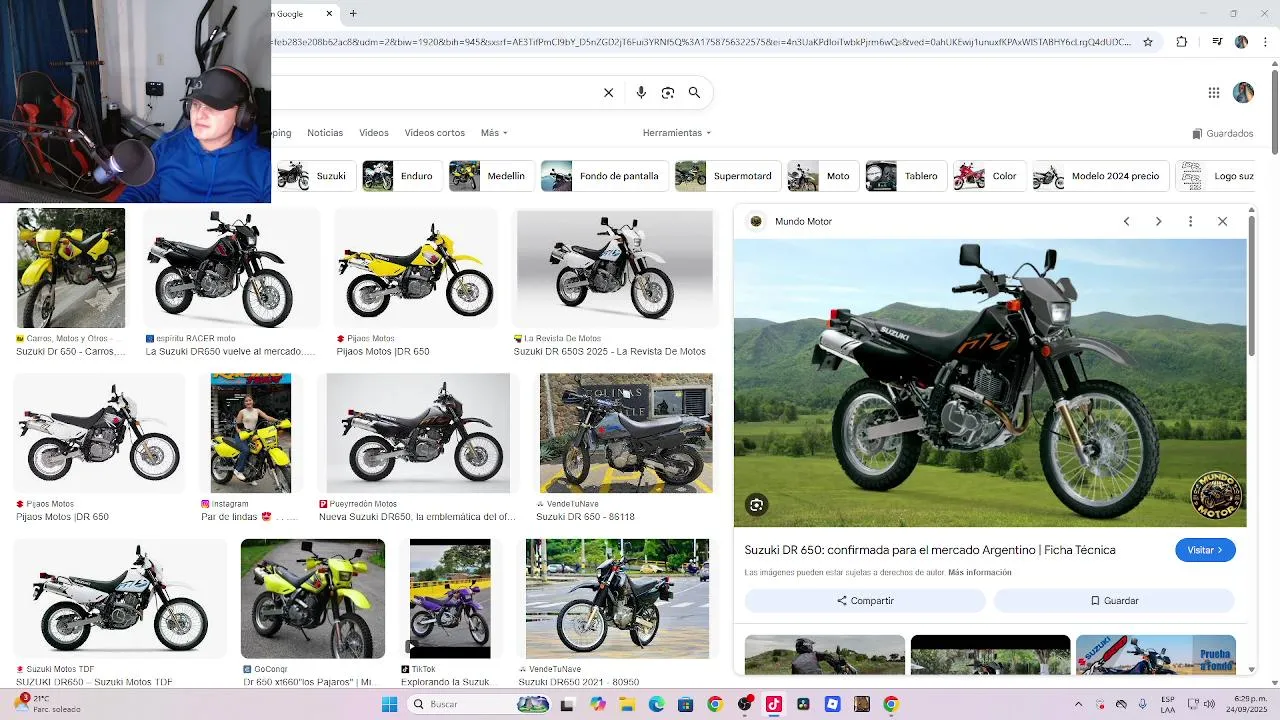Open a new browser tab
The image size is (1280, 720).
[353, 14]
